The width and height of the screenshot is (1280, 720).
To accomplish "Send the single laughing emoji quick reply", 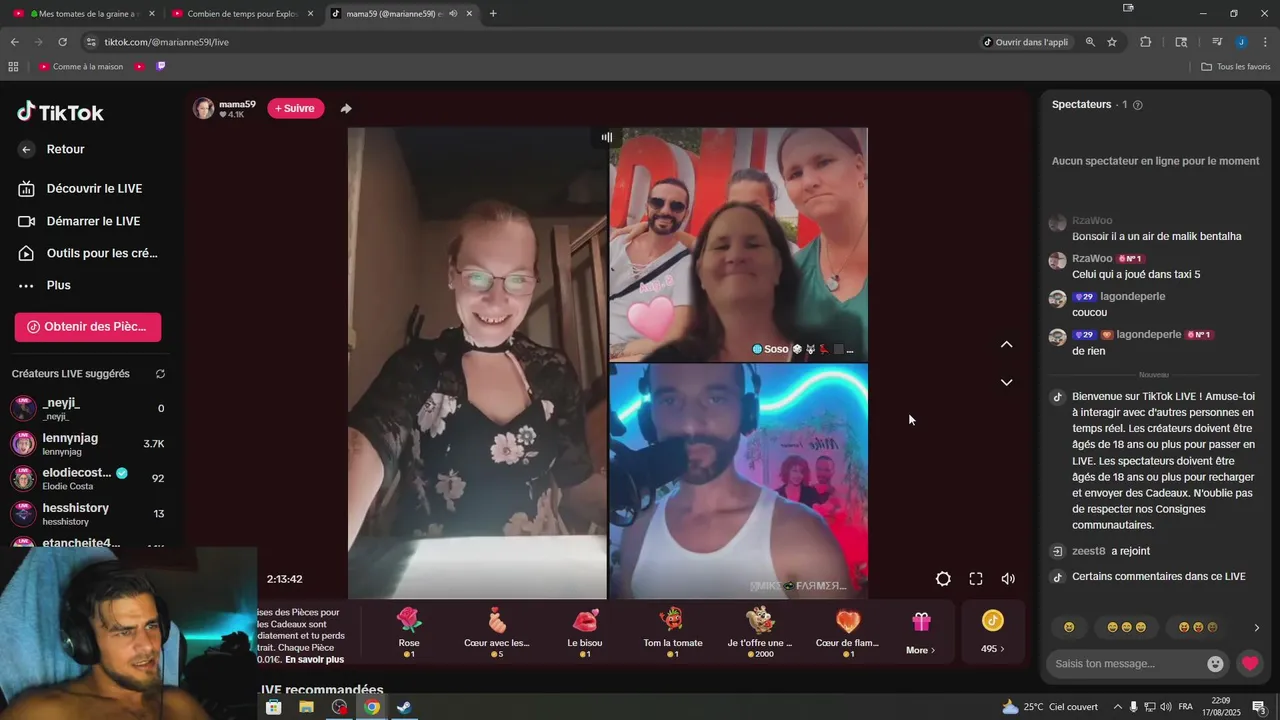I will tap(1069, 627).
